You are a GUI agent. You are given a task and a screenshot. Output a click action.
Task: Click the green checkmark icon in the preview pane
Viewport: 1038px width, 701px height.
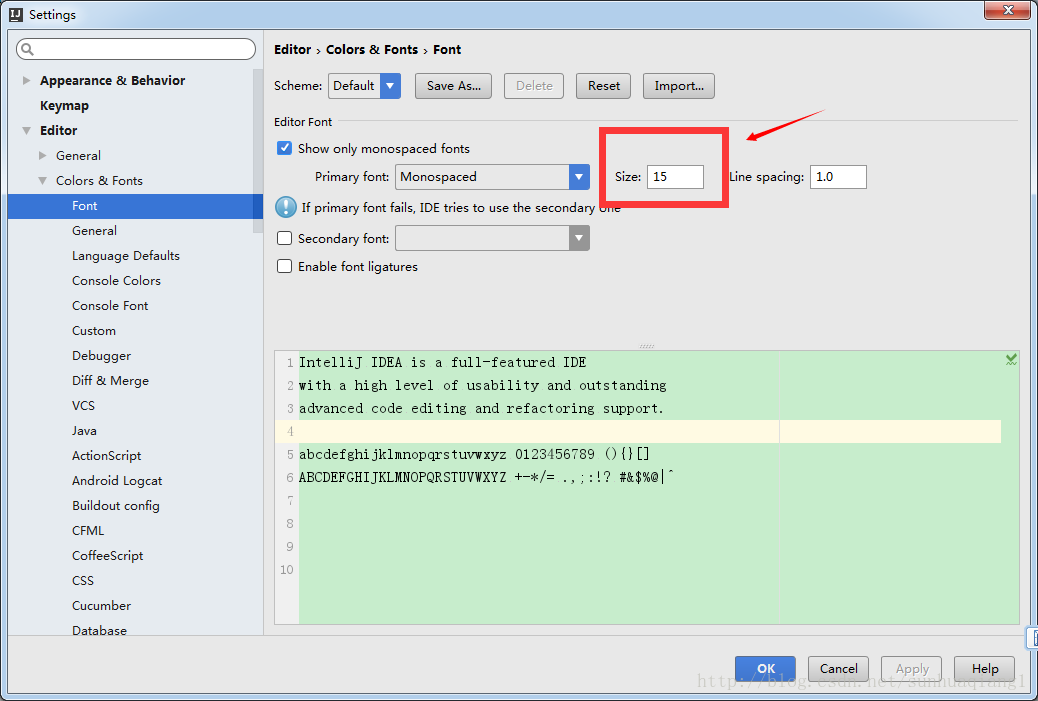click(1010, 358)
